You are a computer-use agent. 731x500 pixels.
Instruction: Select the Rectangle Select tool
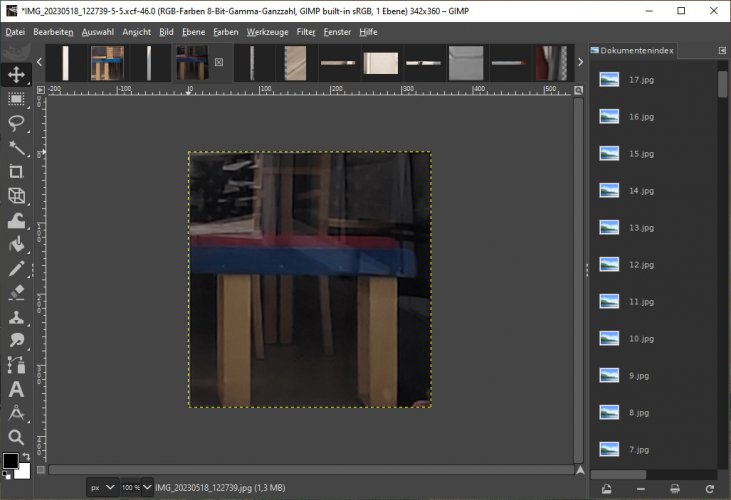[16, 99]
